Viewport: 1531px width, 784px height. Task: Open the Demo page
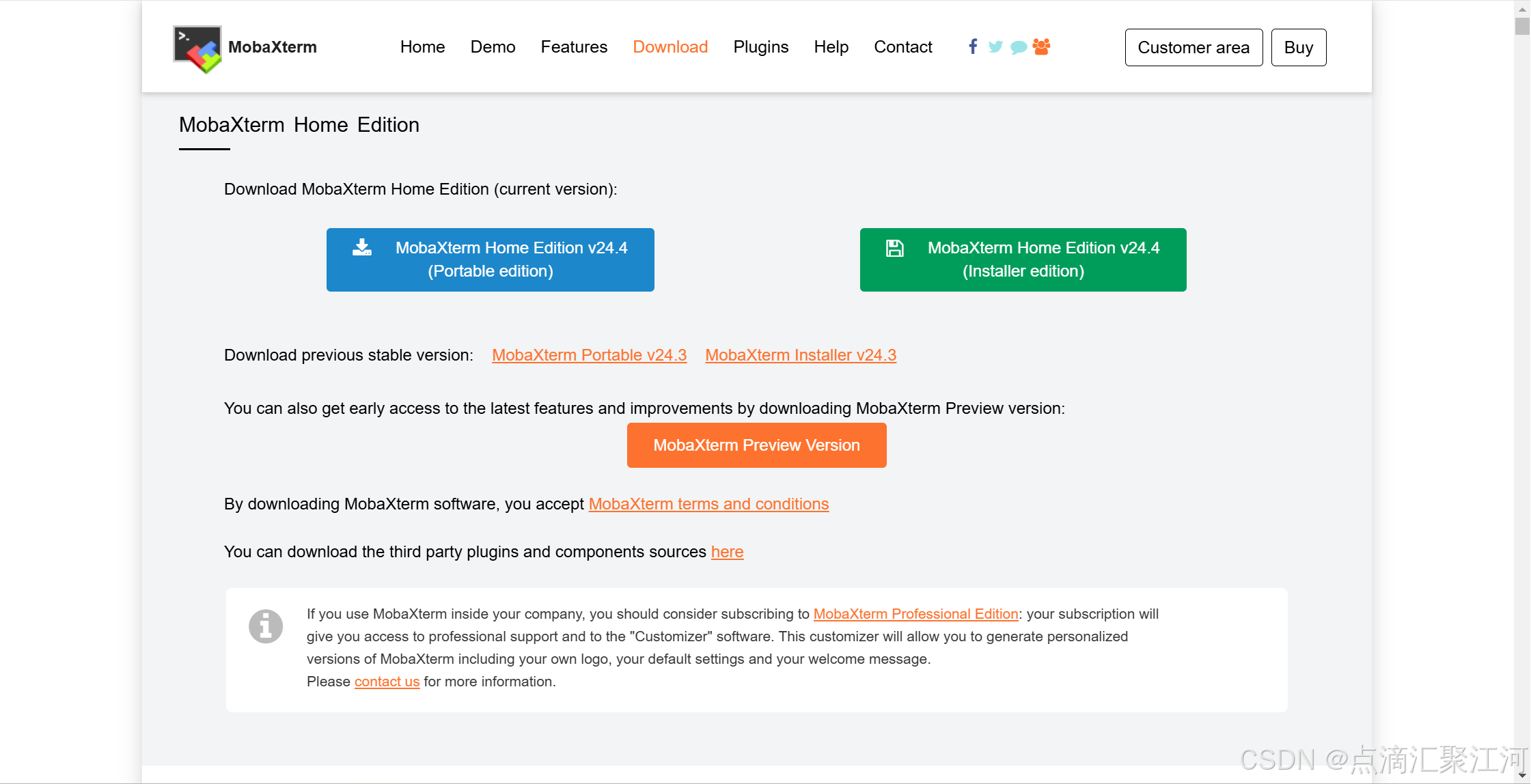493,47
